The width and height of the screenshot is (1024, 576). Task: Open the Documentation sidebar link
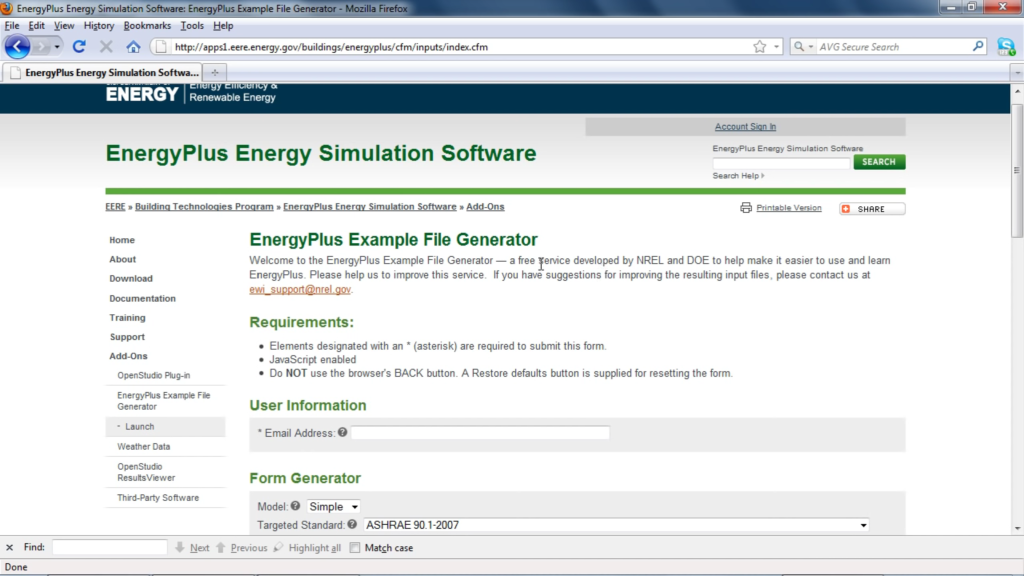click(142, 298)
